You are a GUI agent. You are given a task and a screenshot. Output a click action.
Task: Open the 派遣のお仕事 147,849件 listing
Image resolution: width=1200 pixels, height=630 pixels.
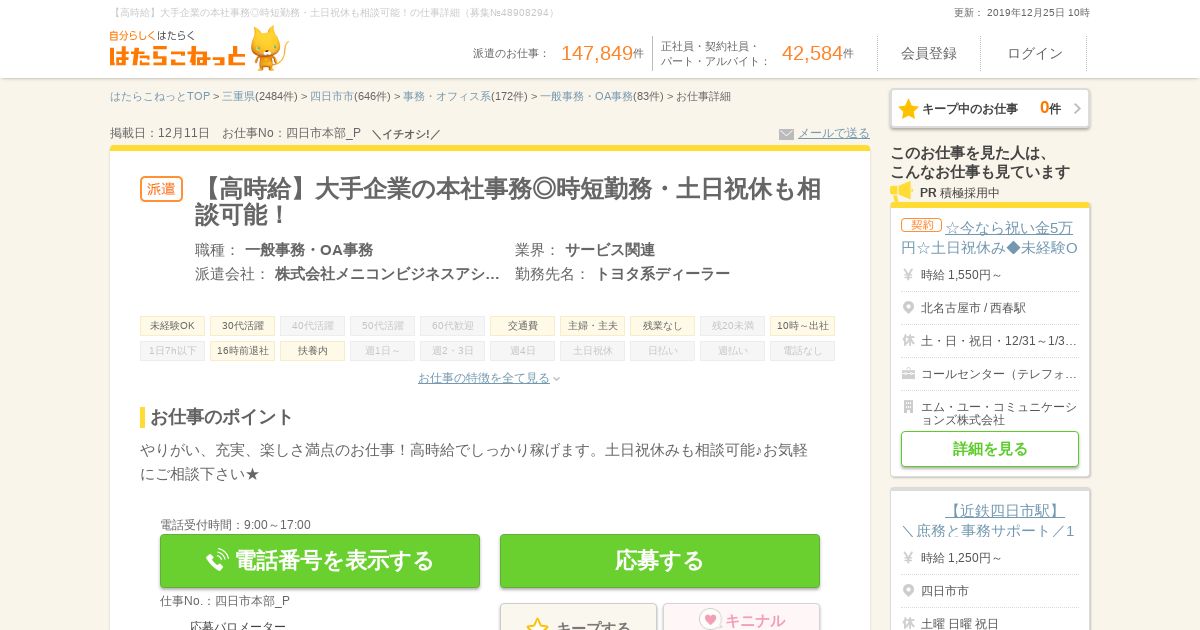coord(558,54)
